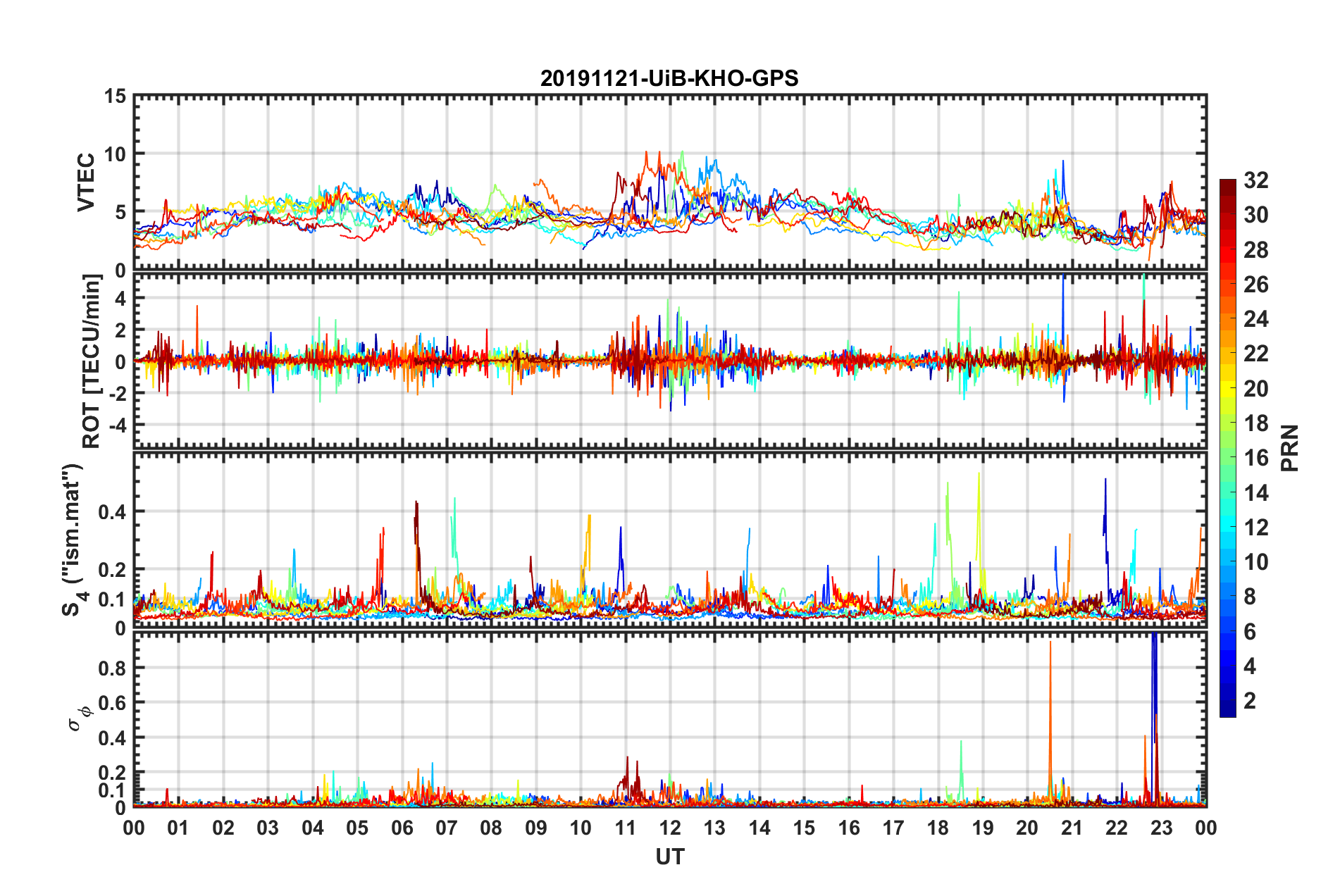Click x-axis hour label 09
Screen dimensions: 1340x896
[536, 828]
